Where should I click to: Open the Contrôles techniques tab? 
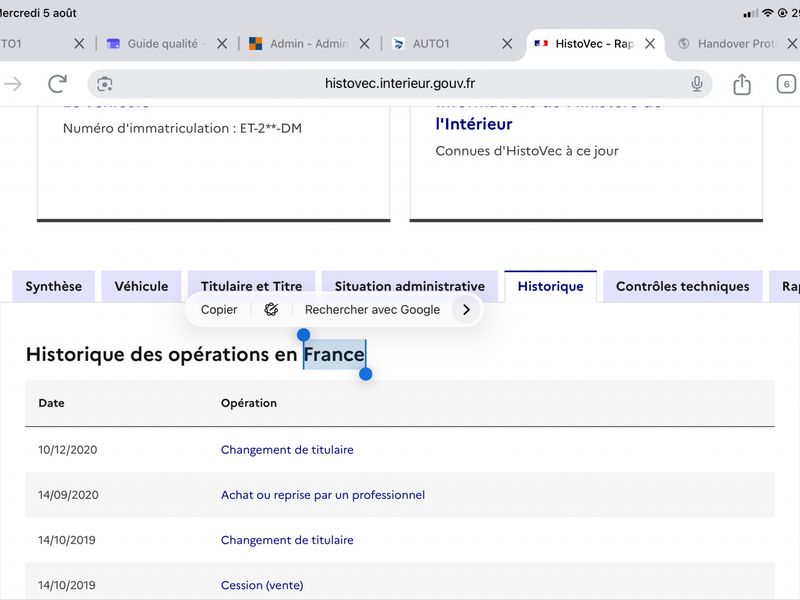tap(683, 286)
